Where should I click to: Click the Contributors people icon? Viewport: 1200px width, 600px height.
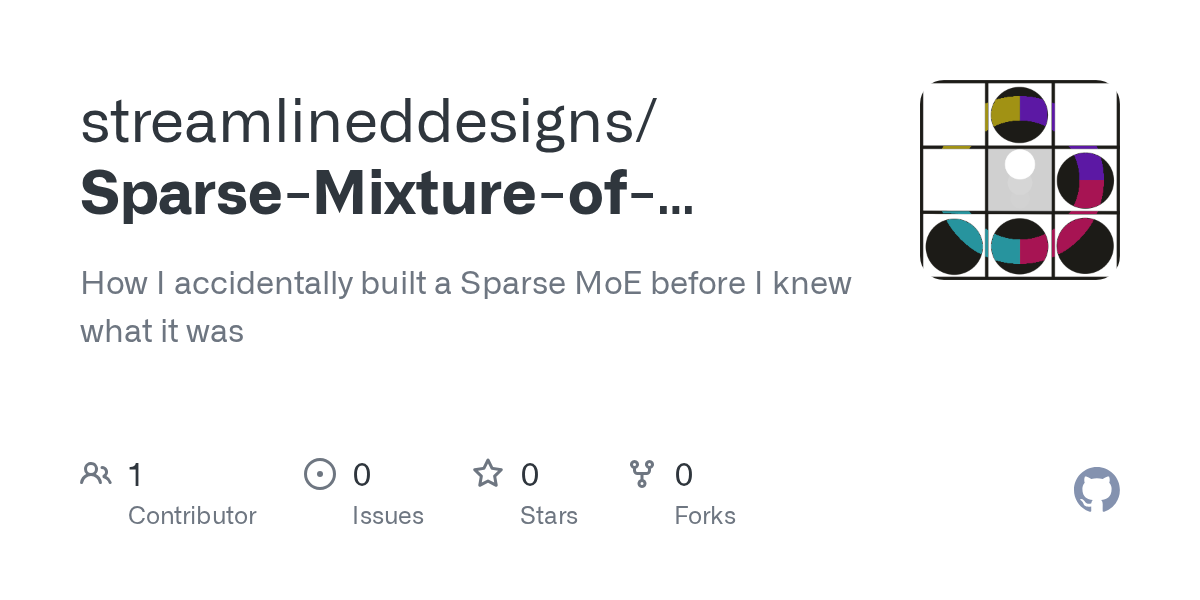(x=96, y=474)
